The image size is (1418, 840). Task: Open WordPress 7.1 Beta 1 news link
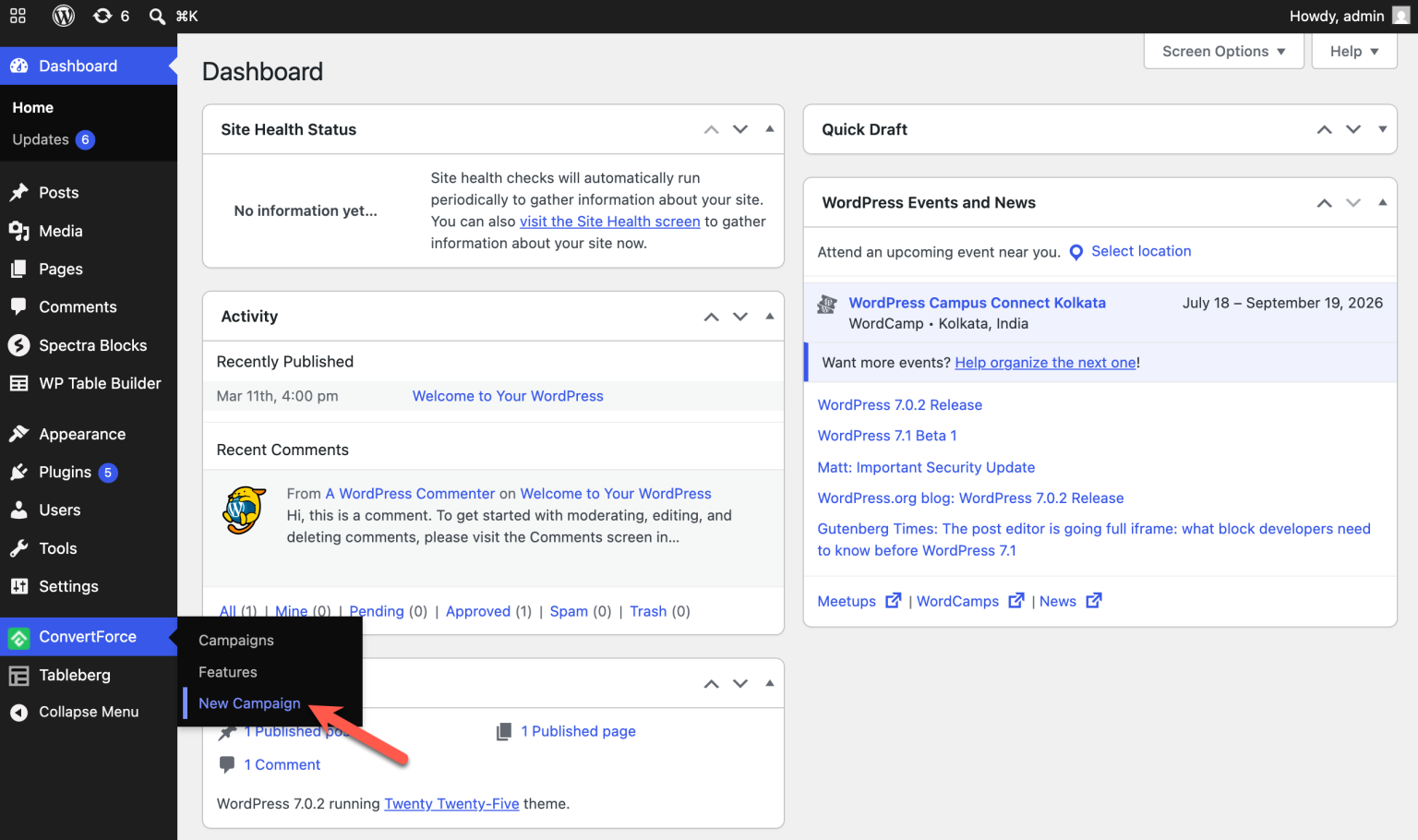(x=886, y=436)
